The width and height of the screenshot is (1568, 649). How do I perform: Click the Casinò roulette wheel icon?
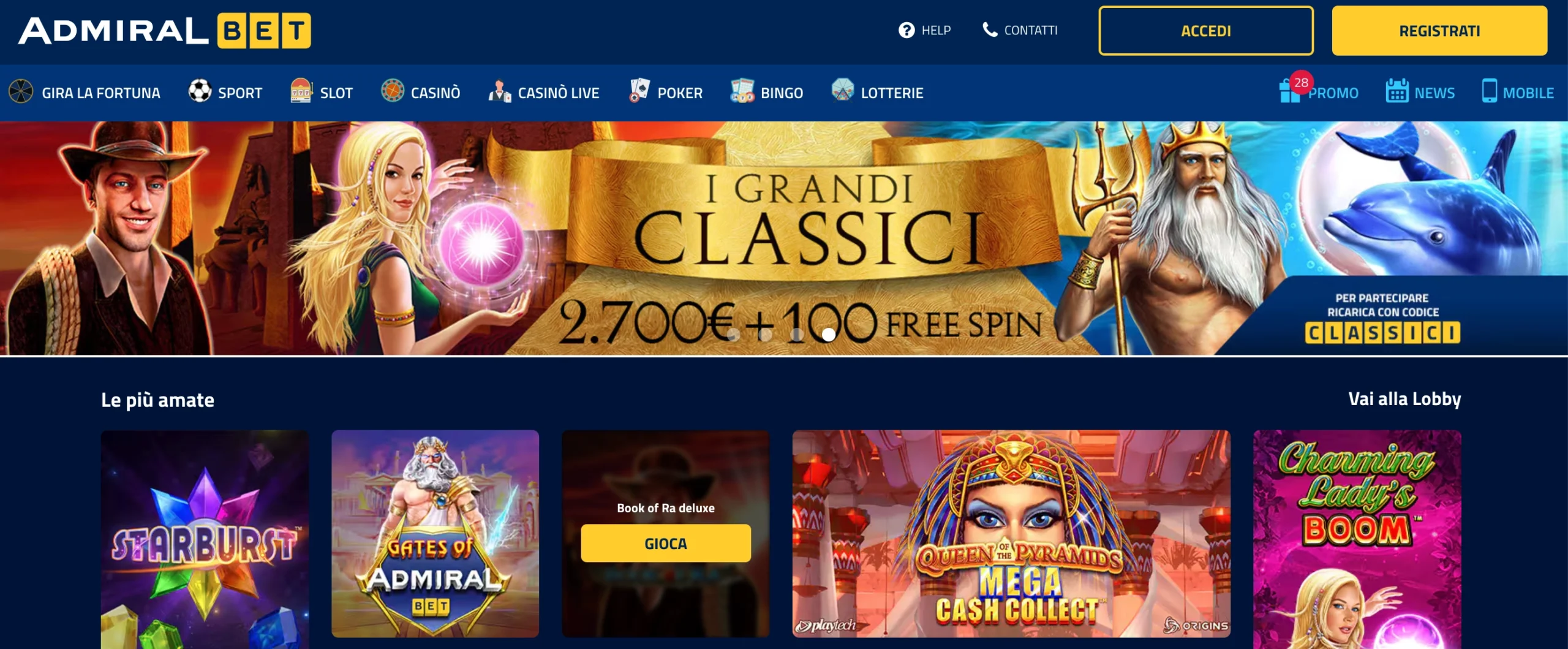(x=392, y=91)
